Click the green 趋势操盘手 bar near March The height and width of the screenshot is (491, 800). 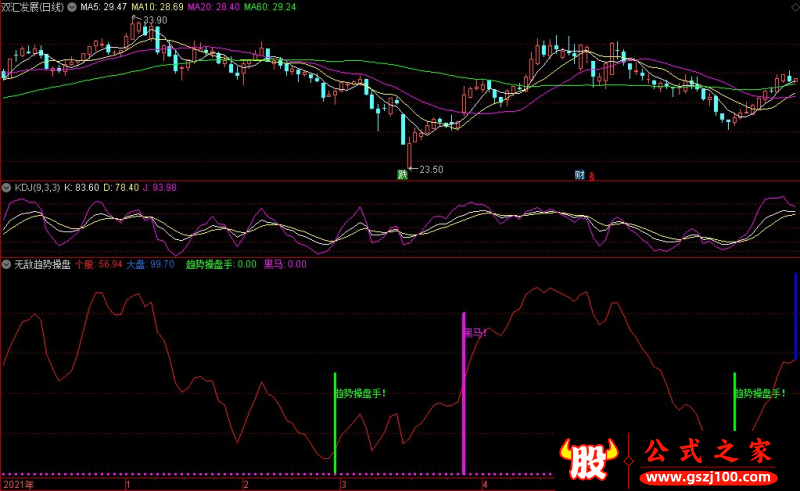pos(335,423)
